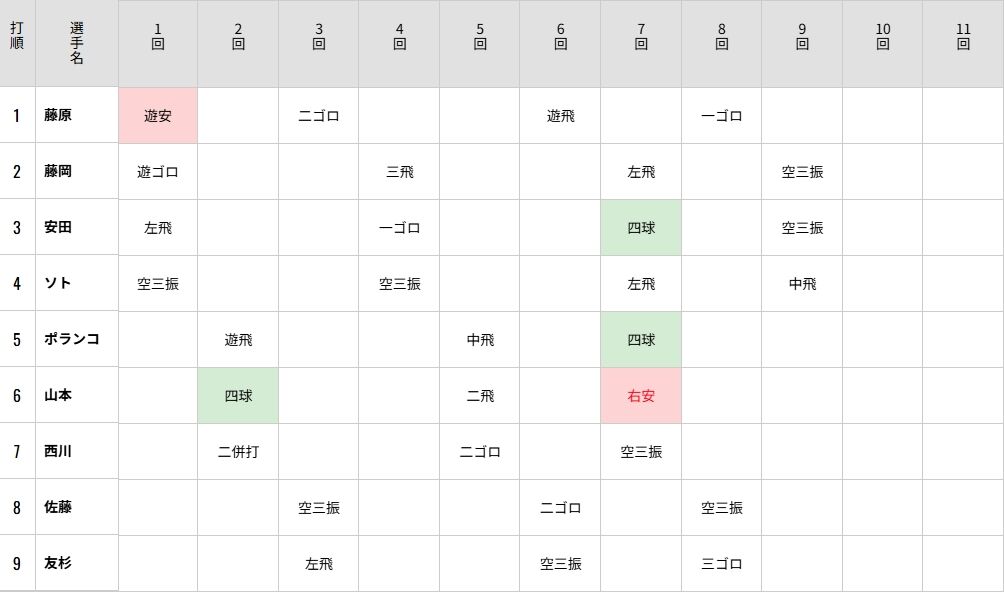Click the 選手名 column header
The height and width of the screenshot is (592, 1004).
point(77,43)
